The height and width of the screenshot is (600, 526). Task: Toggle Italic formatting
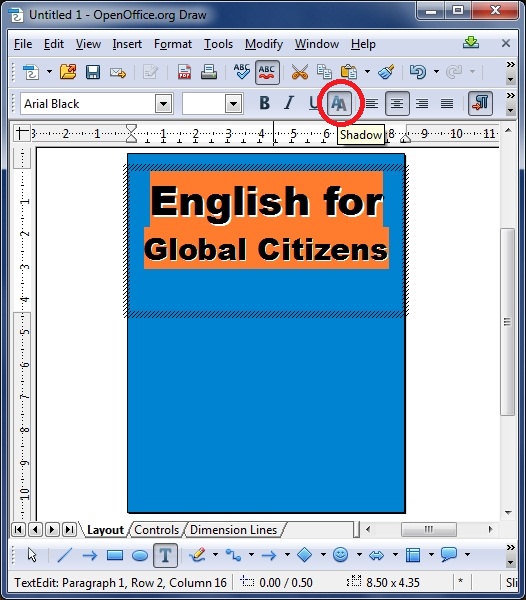pyautogui.click(x=289, y=103)
